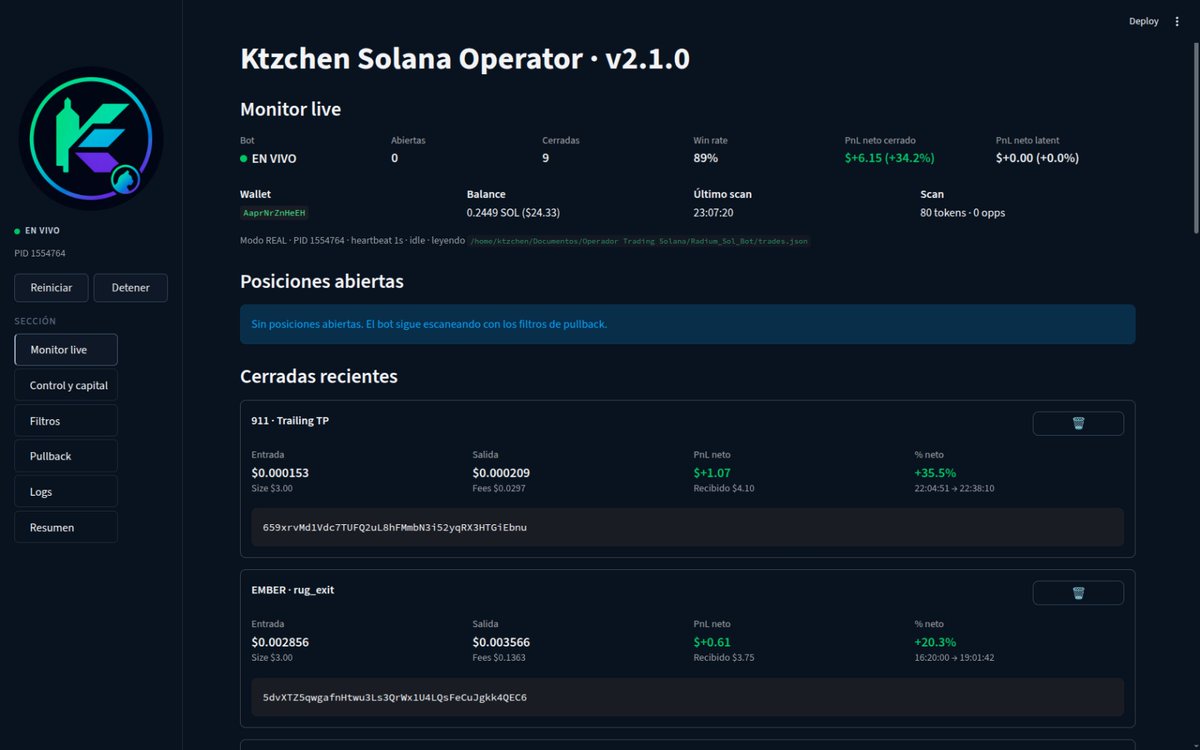Click the trades.json file path text

coord(639,241)
